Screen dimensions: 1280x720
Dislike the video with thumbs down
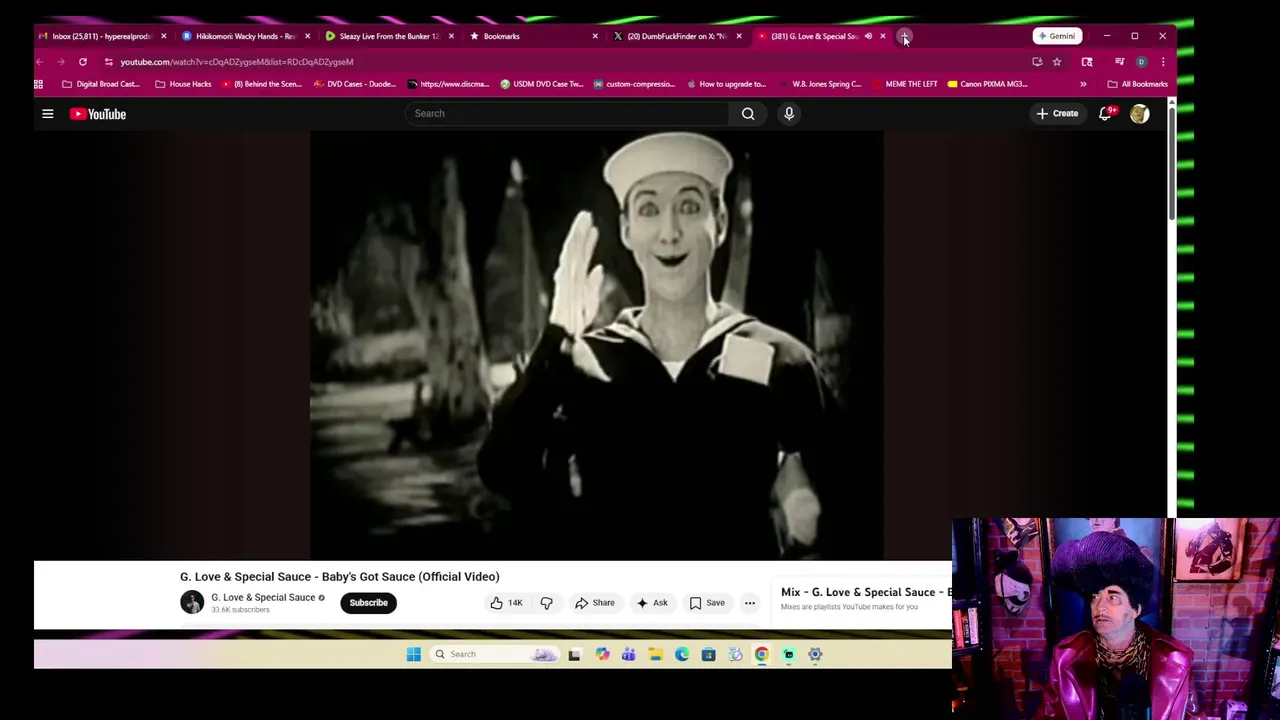click(546, 603)
